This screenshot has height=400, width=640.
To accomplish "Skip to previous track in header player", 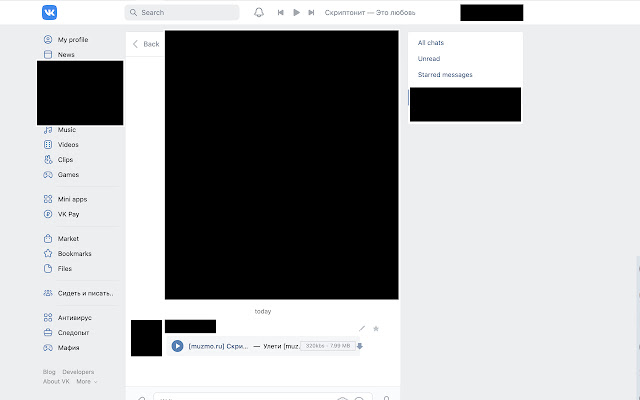I will point(280,13).
